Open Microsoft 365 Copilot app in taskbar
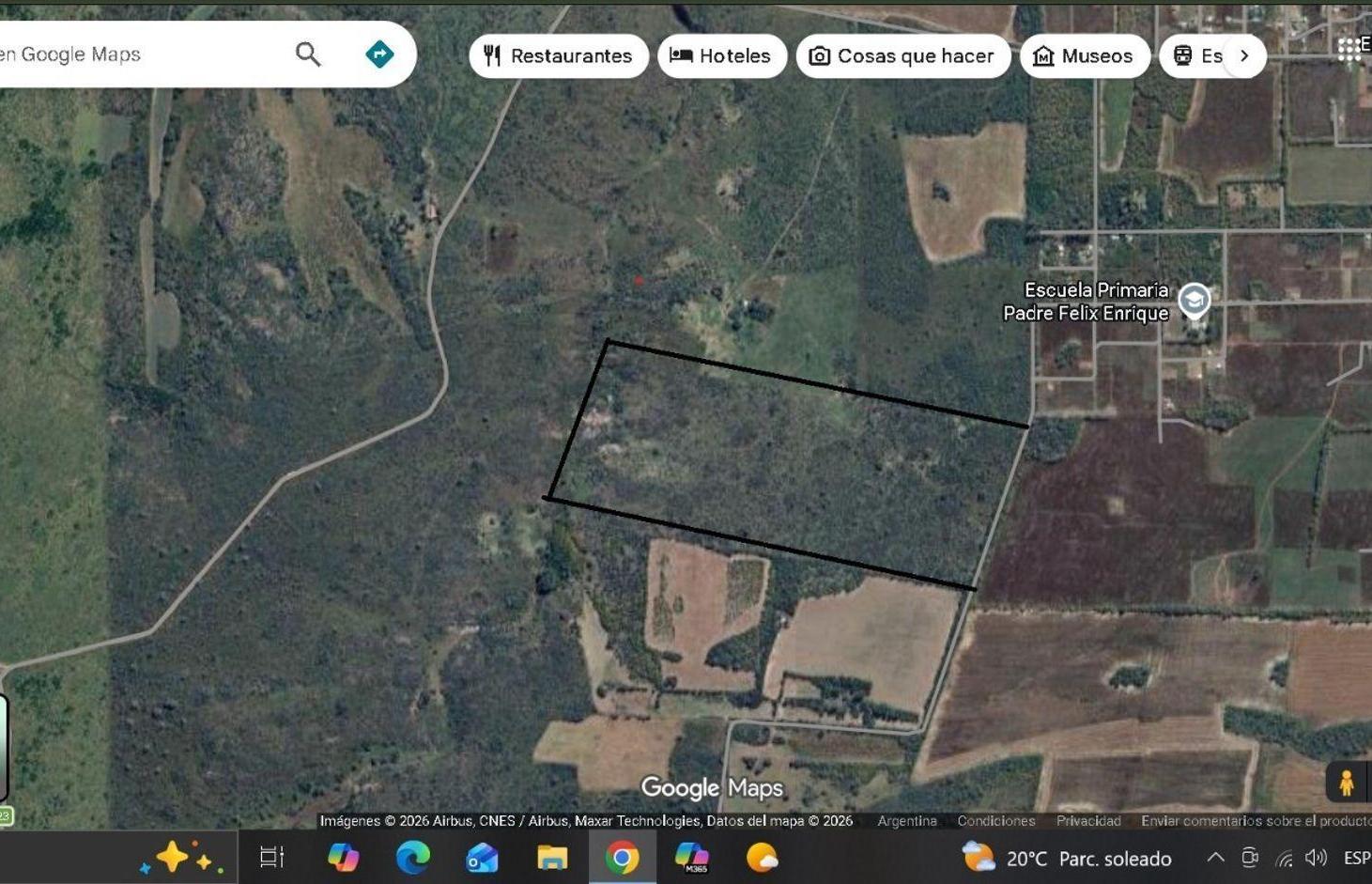 (692, 858)
